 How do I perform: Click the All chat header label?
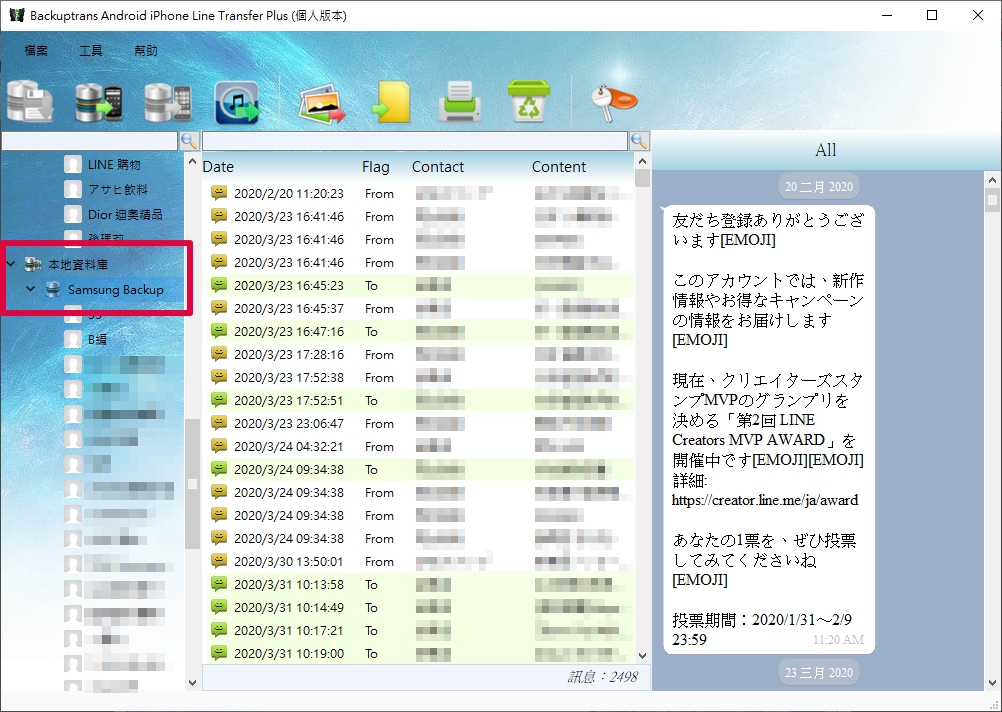(825, 150)
